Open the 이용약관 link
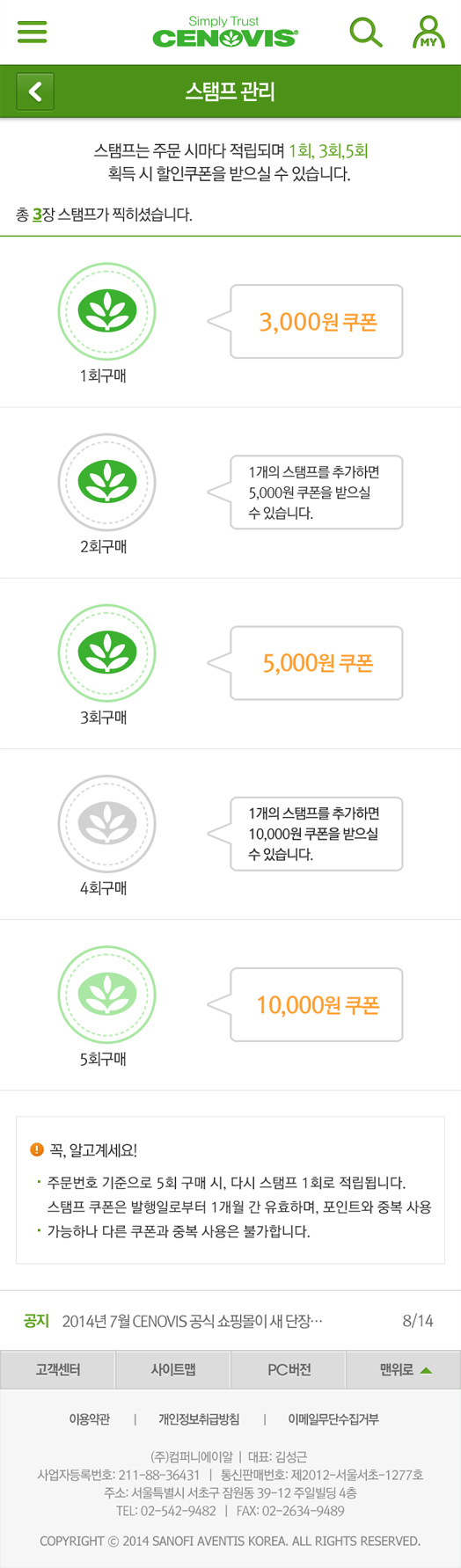 (90, 1419)
